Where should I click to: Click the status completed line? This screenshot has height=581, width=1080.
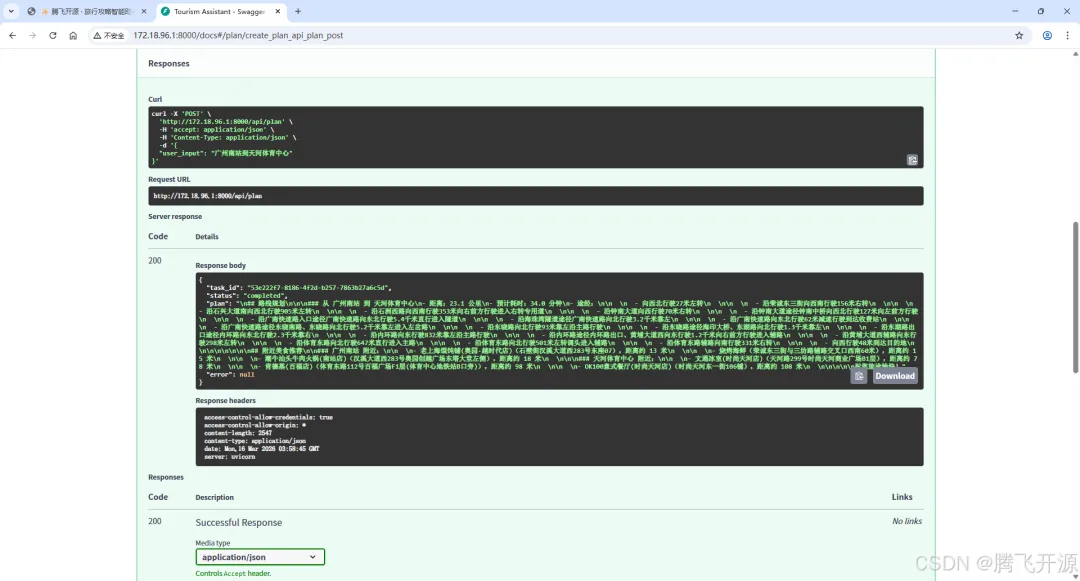pyautogui.click(x=247, y=296)
